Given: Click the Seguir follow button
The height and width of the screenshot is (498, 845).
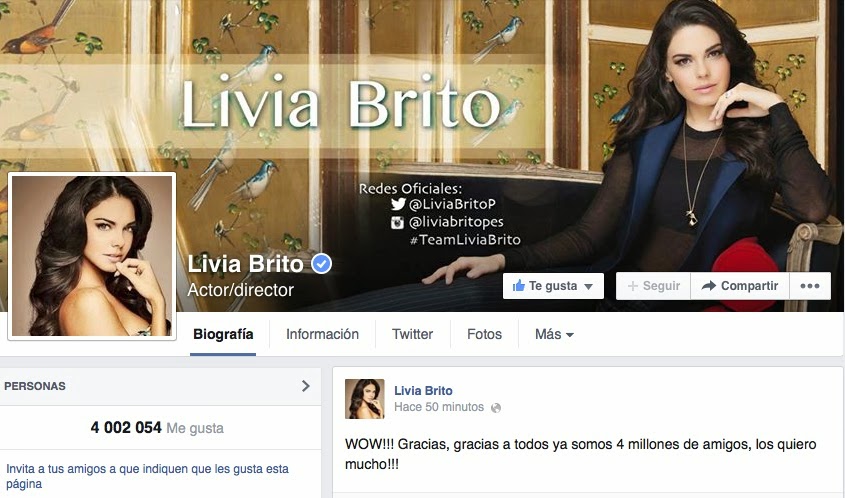Looking at the screenshot, I should (x=653, y=286).
